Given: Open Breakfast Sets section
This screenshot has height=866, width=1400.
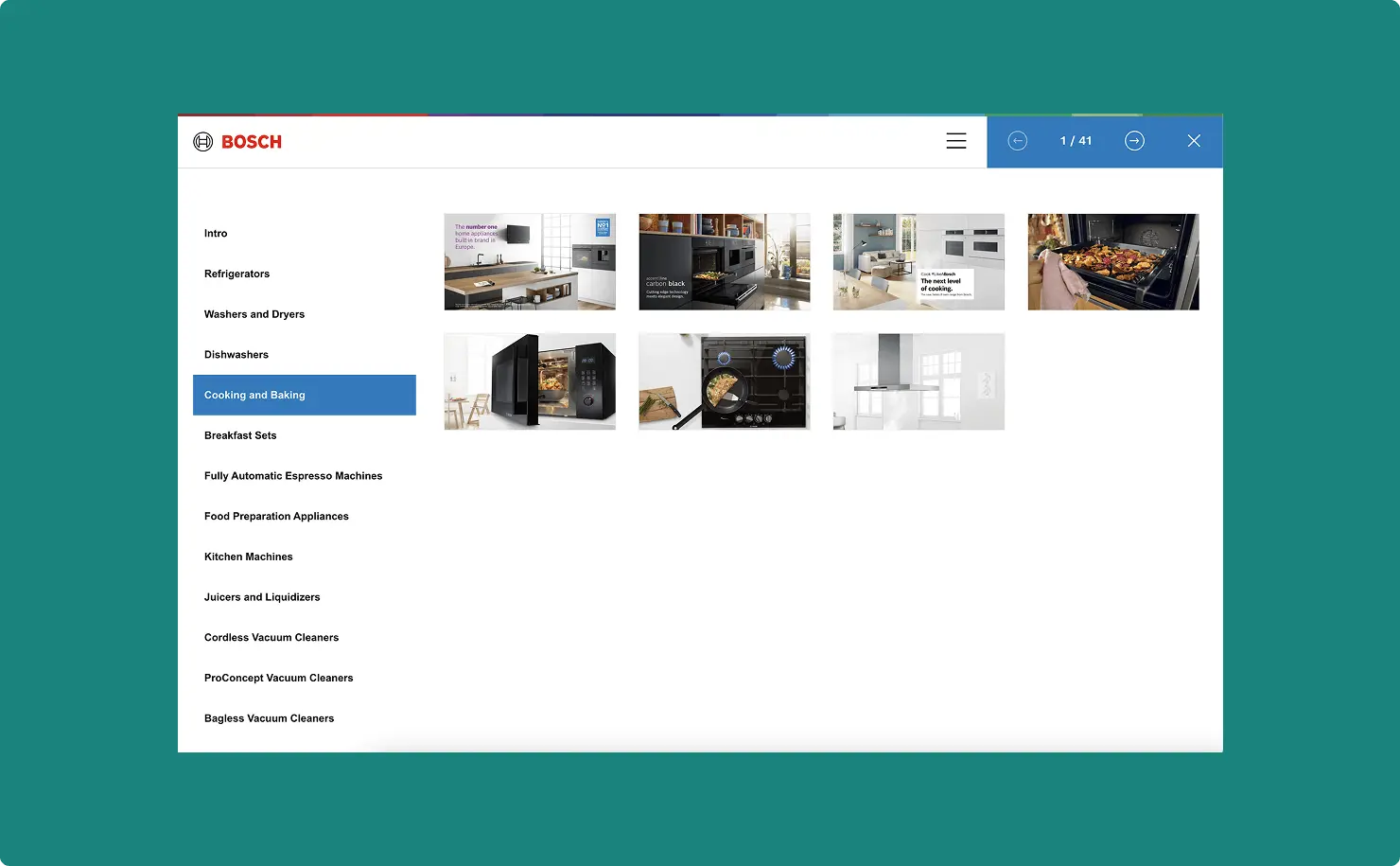Looking at the screenshot, I should pyautogui.click(x=240, y=436).
